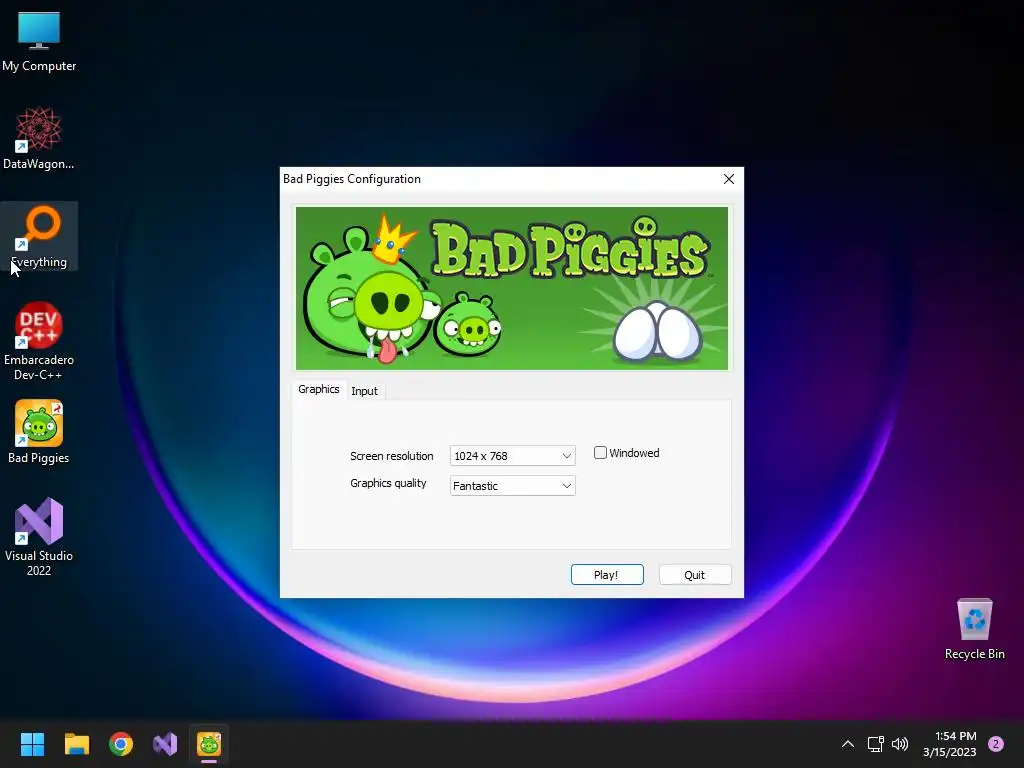The image size is (1024, 768).
Task: Click the Play! button
Action: click(607, 575)
